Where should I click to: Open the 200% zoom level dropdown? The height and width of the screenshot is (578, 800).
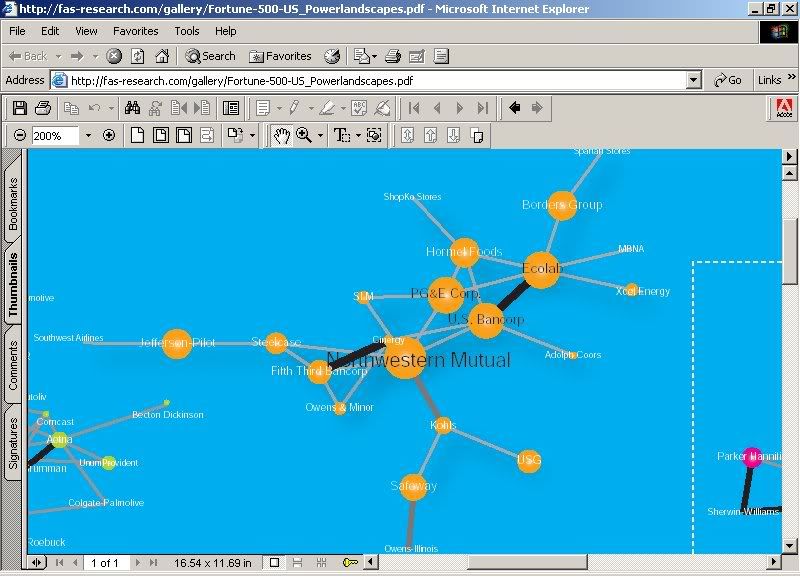[x=88, y=135]
